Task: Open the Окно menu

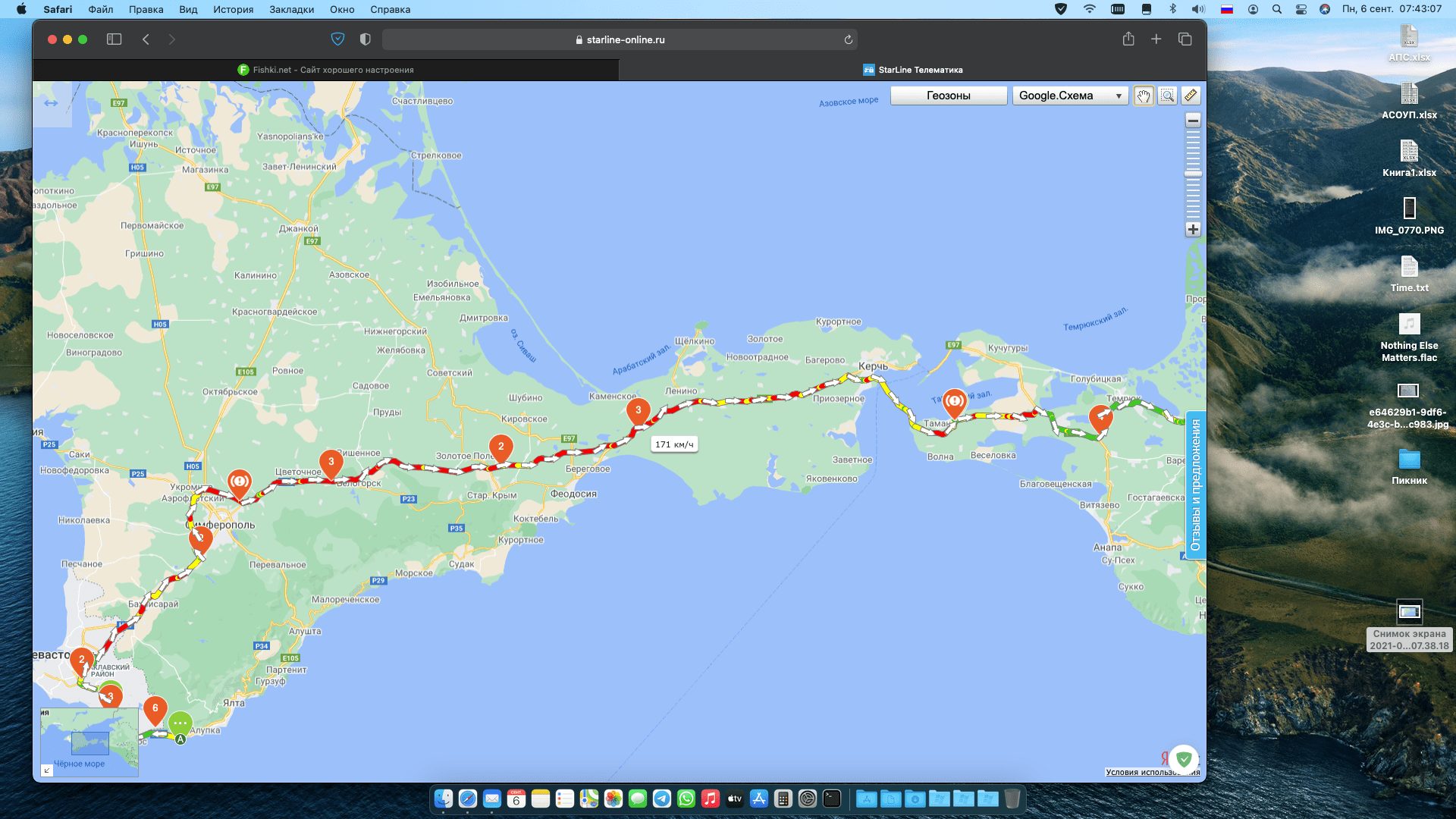Action: (342, 9)
